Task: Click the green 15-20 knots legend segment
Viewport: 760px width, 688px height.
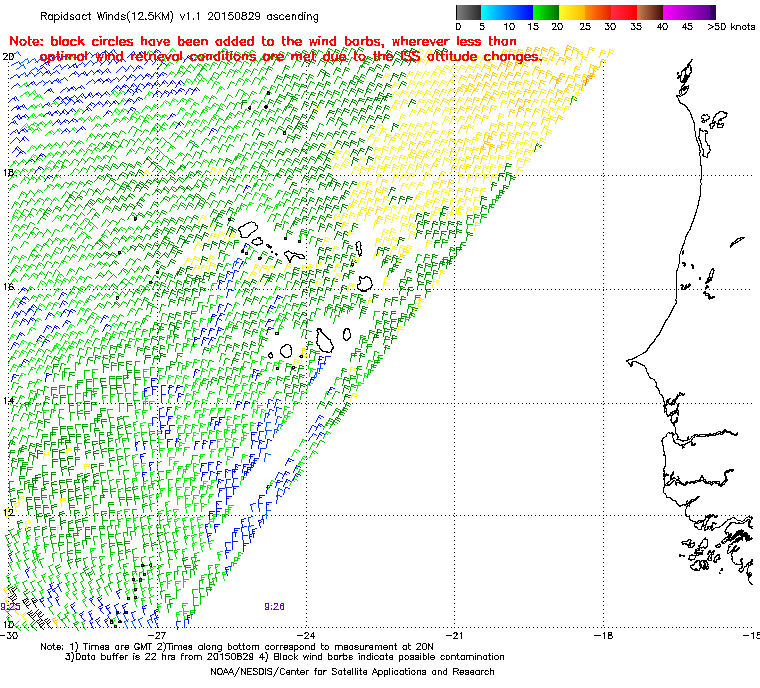Action: click(545, 12)
